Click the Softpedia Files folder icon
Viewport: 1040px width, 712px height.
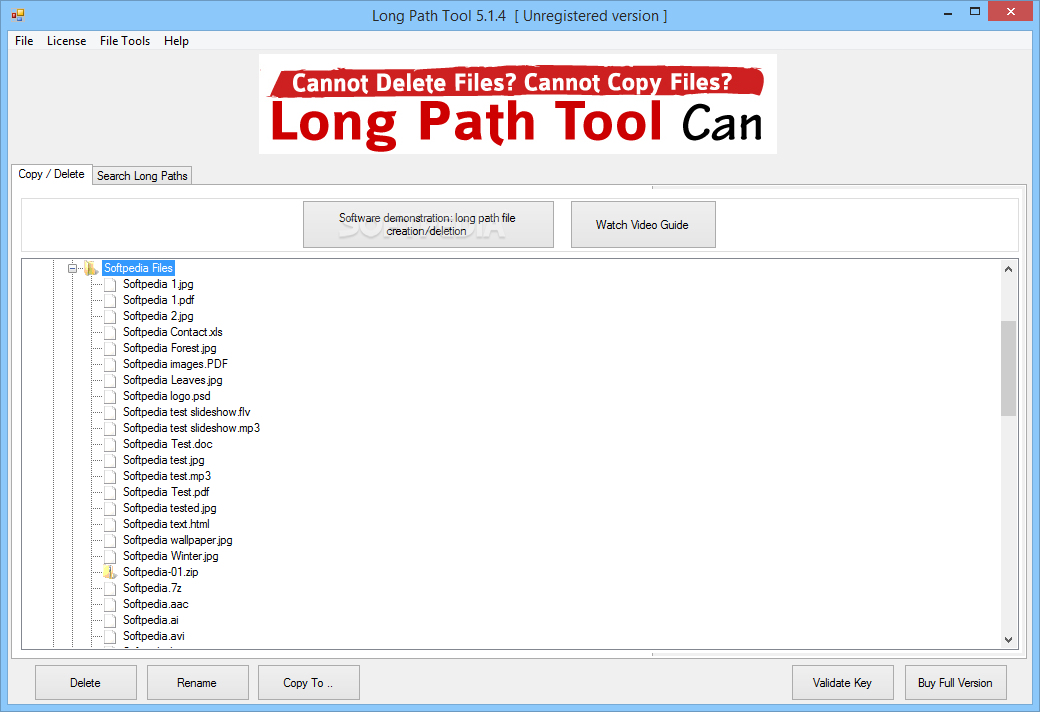pyautogui.click(x=91, y=268)
